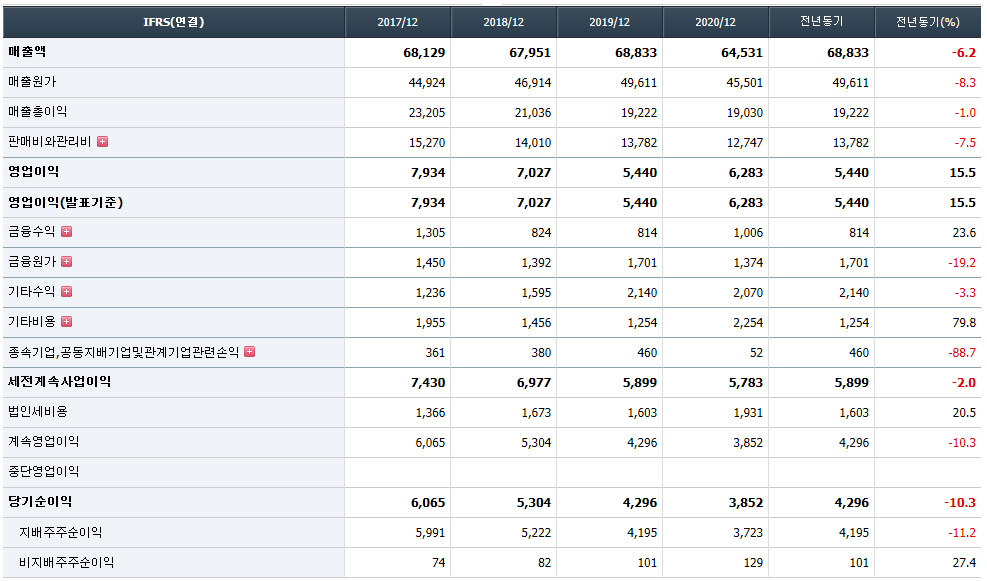Select the 당기순이익 row label
Viewport: 987px width, 581px height.
tap(40, 502)
